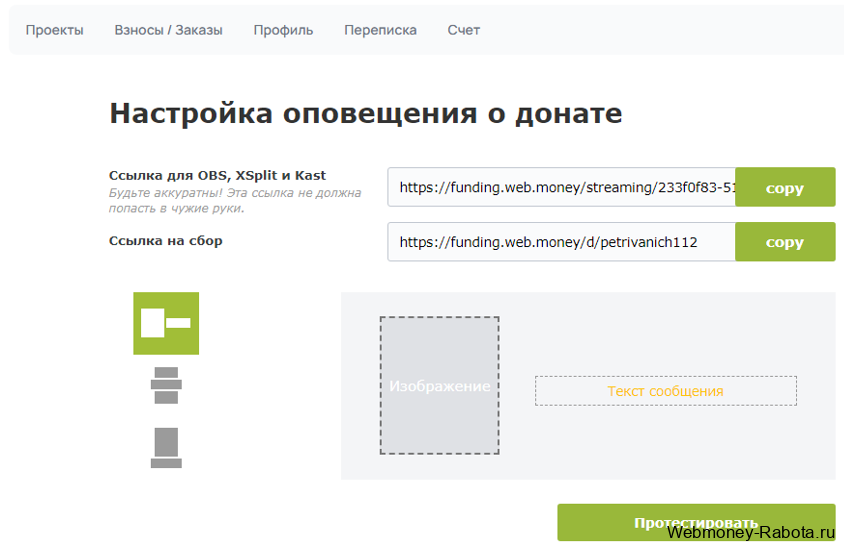The image size is (844, 550).
Task: Open the Счет menu item
Action: (463, 30)
